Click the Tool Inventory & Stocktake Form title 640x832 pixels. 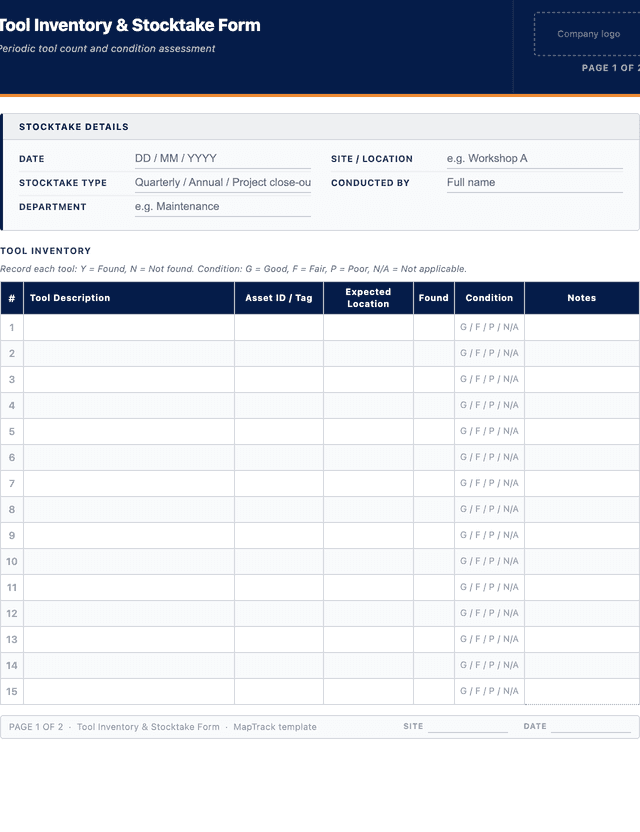click(x=130, y=25)
